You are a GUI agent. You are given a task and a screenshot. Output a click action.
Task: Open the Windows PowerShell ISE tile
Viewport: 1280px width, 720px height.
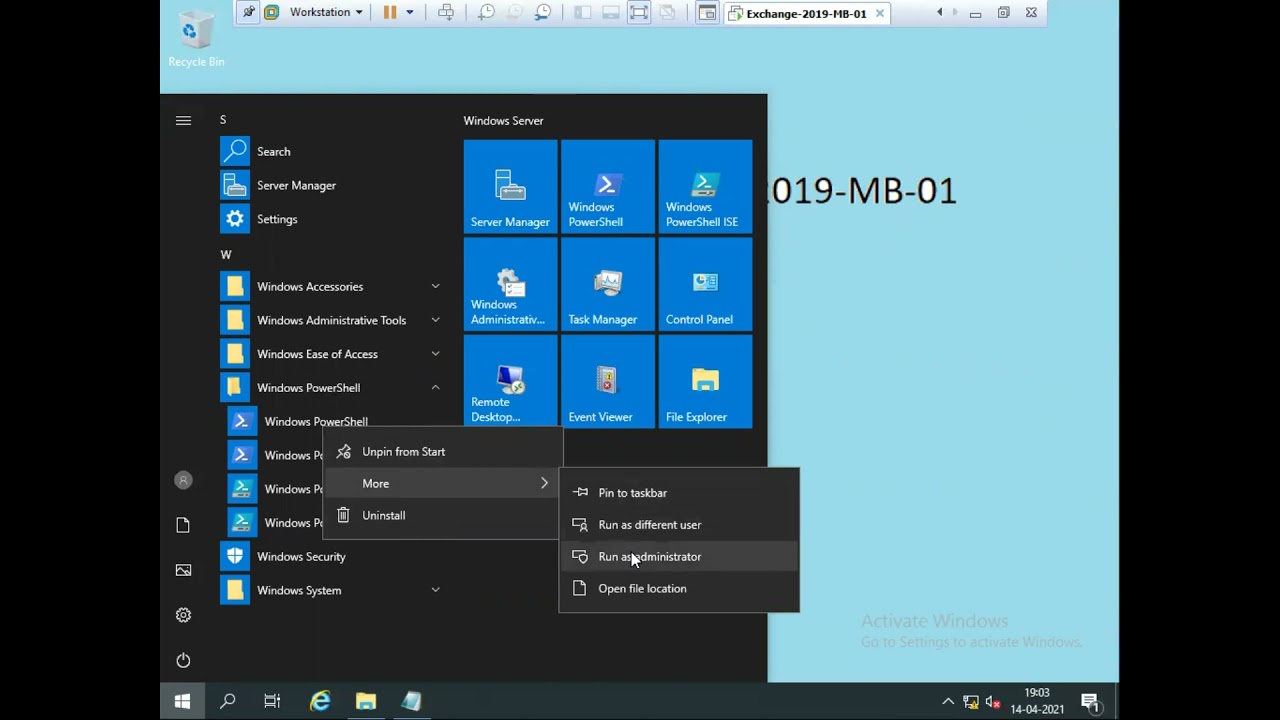705,187
